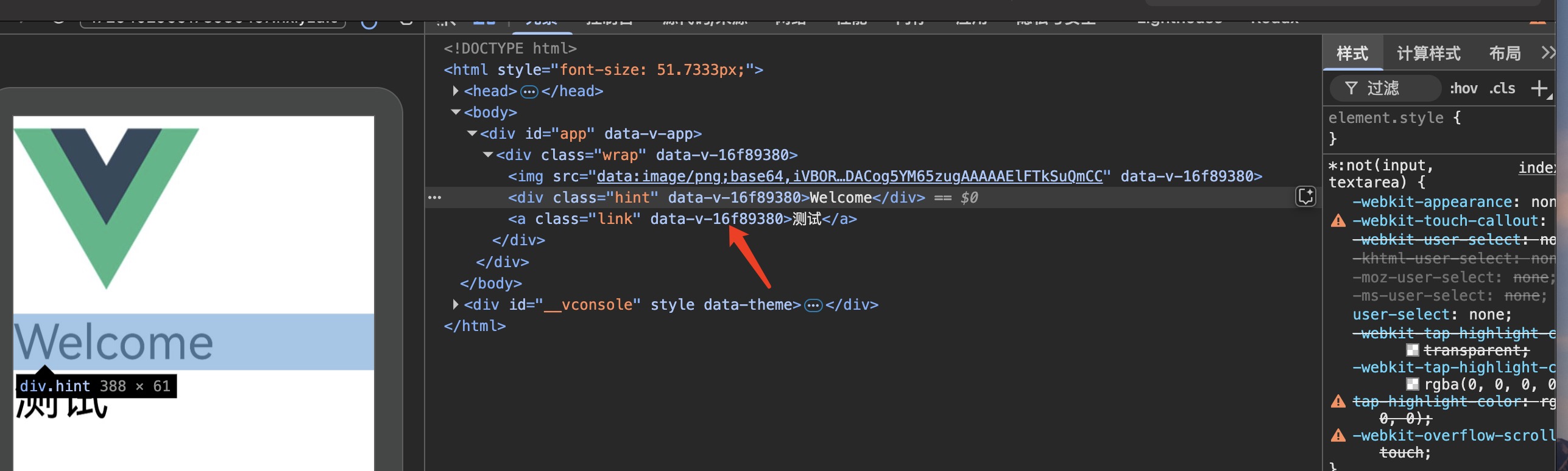Image resolution: width=1568 pixels, height=471 pixels.
Task: Click the *:not(input, textarea) selector
Action: [x=1381, y=173]
